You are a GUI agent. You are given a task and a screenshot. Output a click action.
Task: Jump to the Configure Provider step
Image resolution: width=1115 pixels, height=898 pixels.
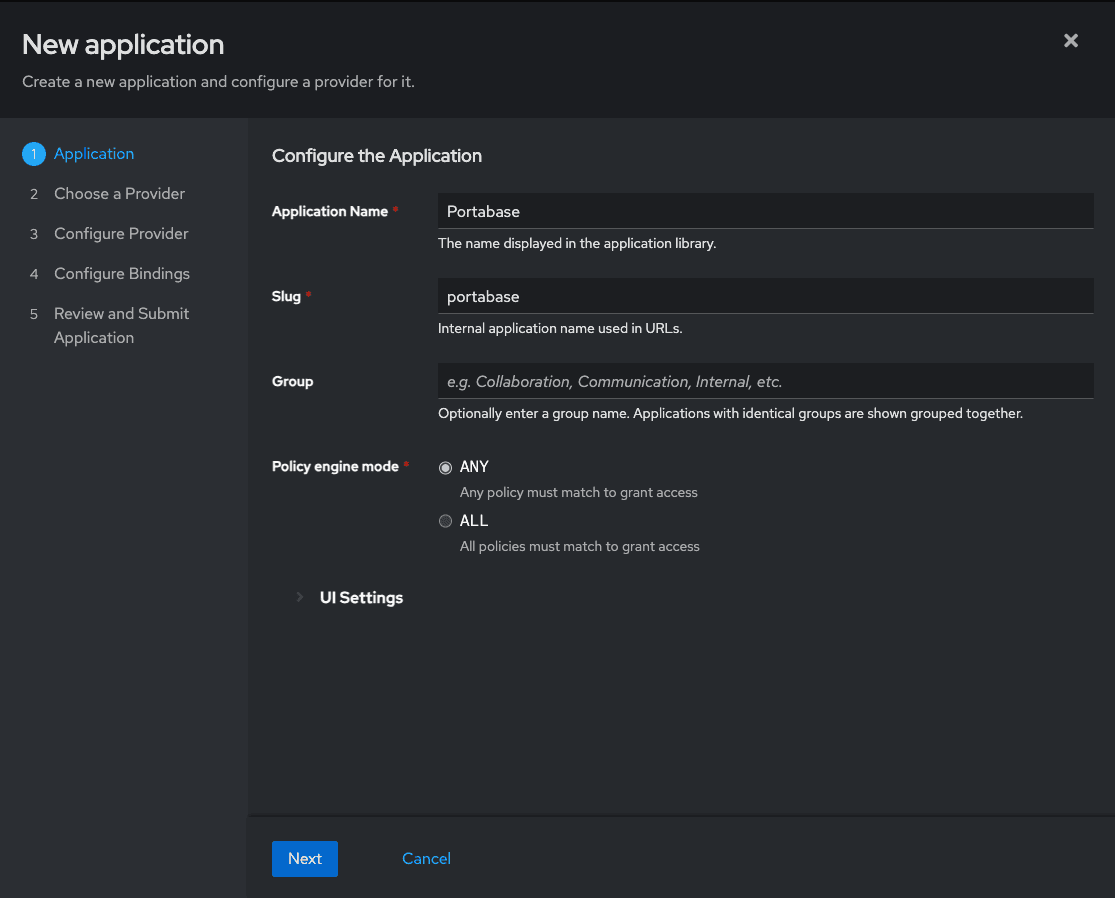[121, 233]
